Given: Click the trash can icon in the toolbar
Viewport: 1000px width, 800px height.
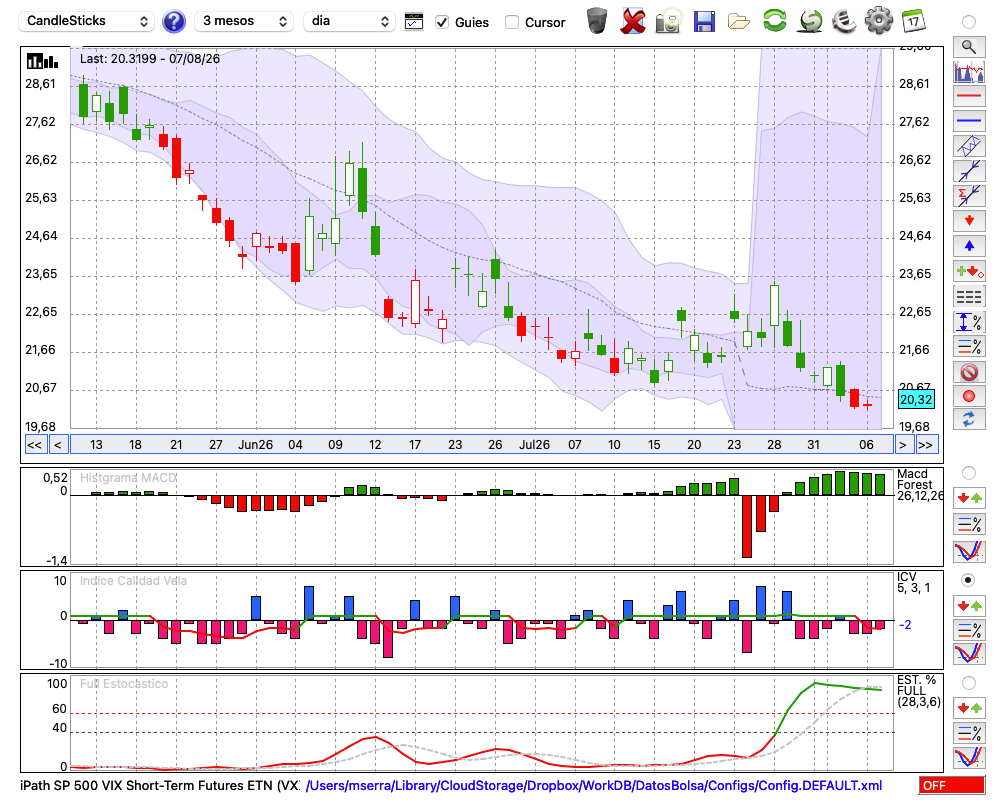Looking at the screenshot, I should pos(597,21).
